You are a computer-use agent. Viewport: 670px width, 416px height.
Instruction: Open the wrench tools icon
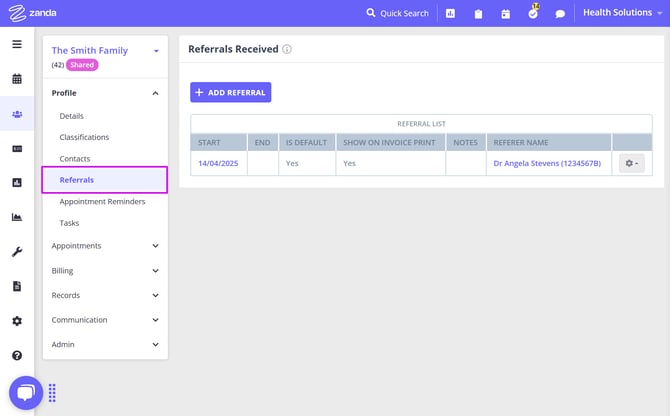[17, 252]
